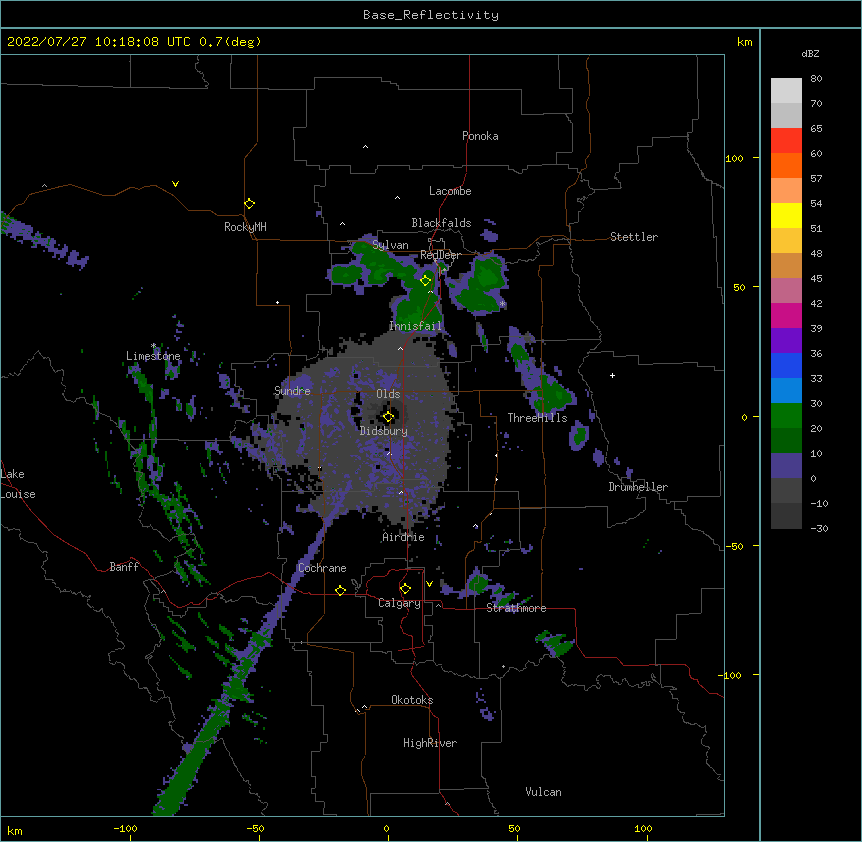Click the Calgary label

(x=399, y=603)
